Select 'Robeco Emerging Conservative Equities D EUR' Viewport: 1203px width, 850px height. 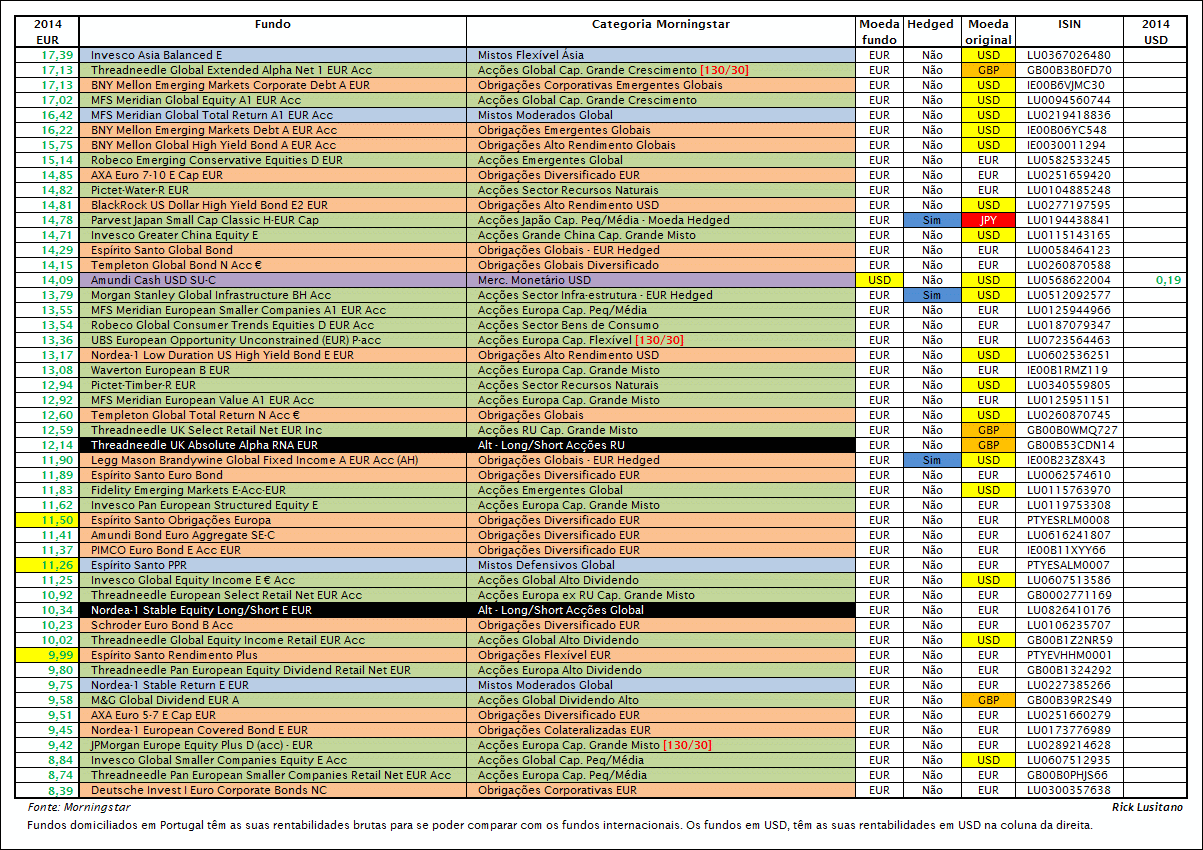point(273,160)
